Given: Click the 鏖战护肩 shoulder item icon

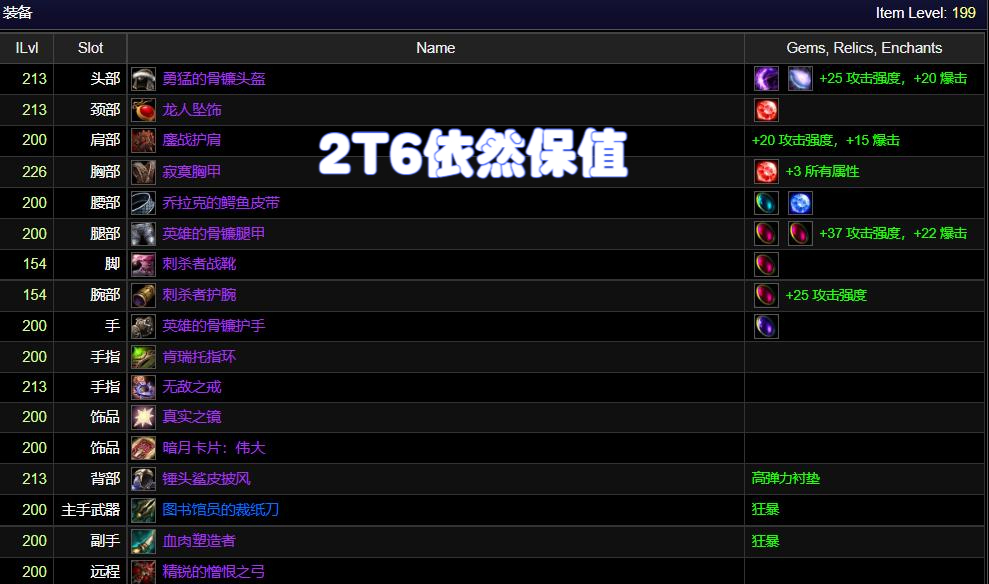Looking at the screenshot, I should (x=143, y=140).
